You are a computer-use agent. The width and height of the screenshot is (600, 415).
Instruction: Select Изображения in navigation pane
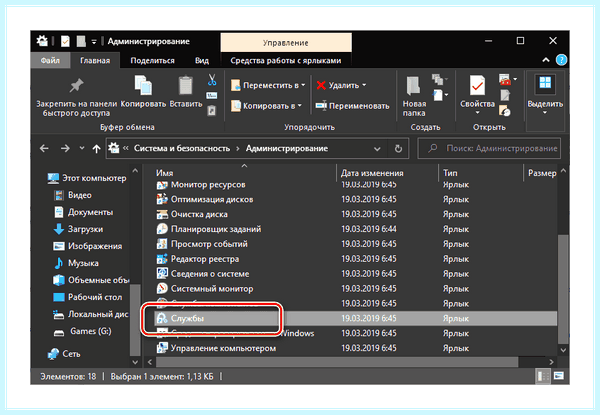pos(88,246)
